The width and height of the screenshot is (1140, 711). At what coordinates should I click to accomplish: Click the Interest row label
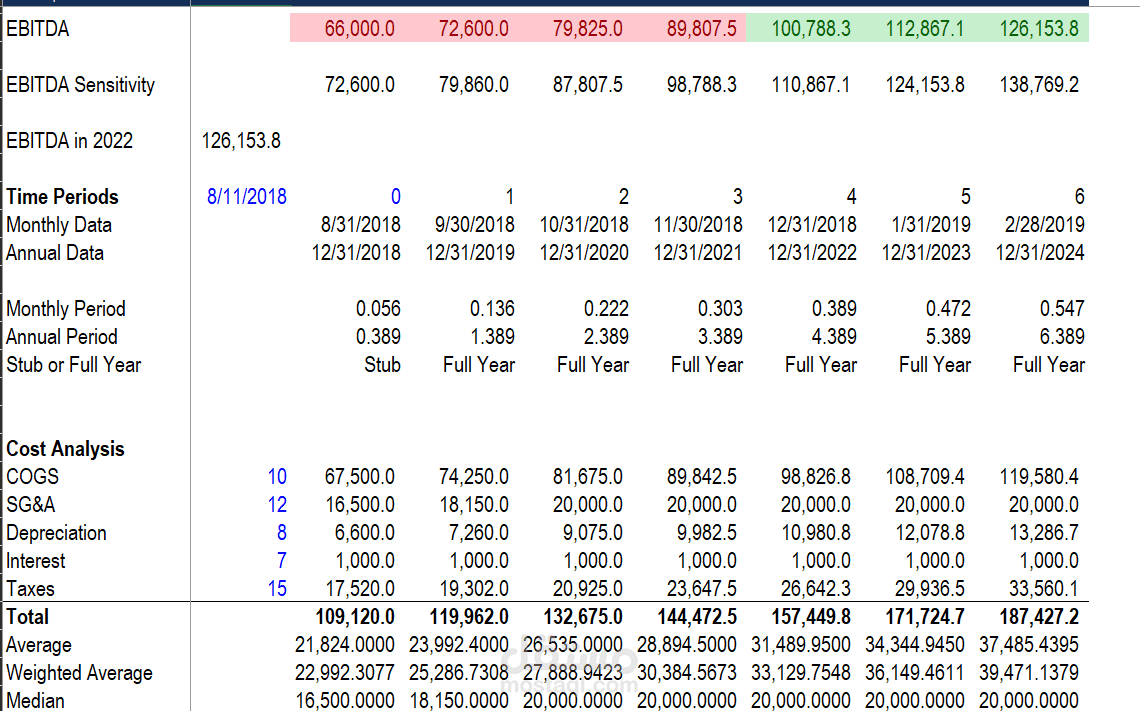(36, 561)
